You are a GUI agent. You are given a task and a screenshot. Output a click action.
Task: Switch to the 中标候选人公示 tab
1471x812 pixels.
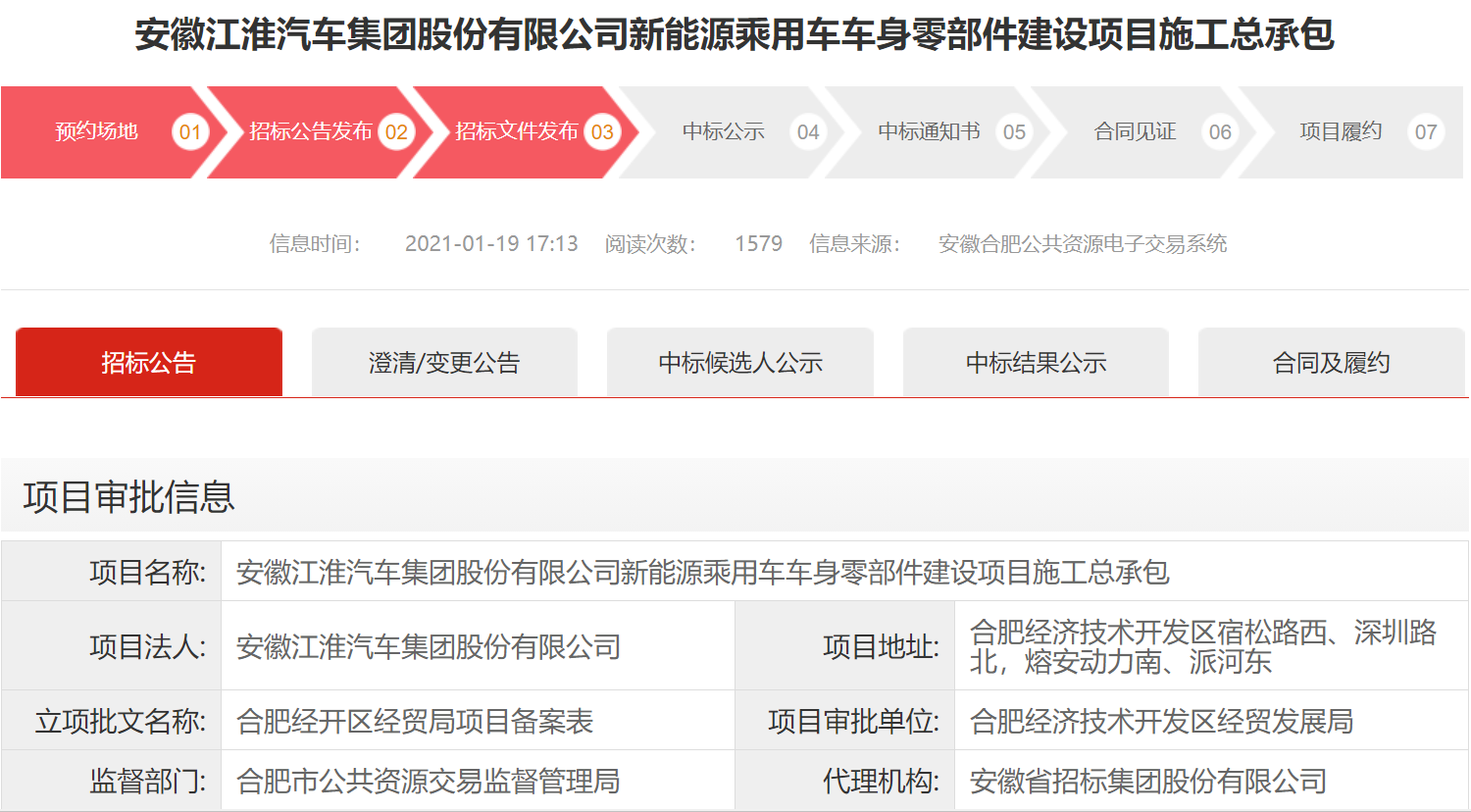740,363
